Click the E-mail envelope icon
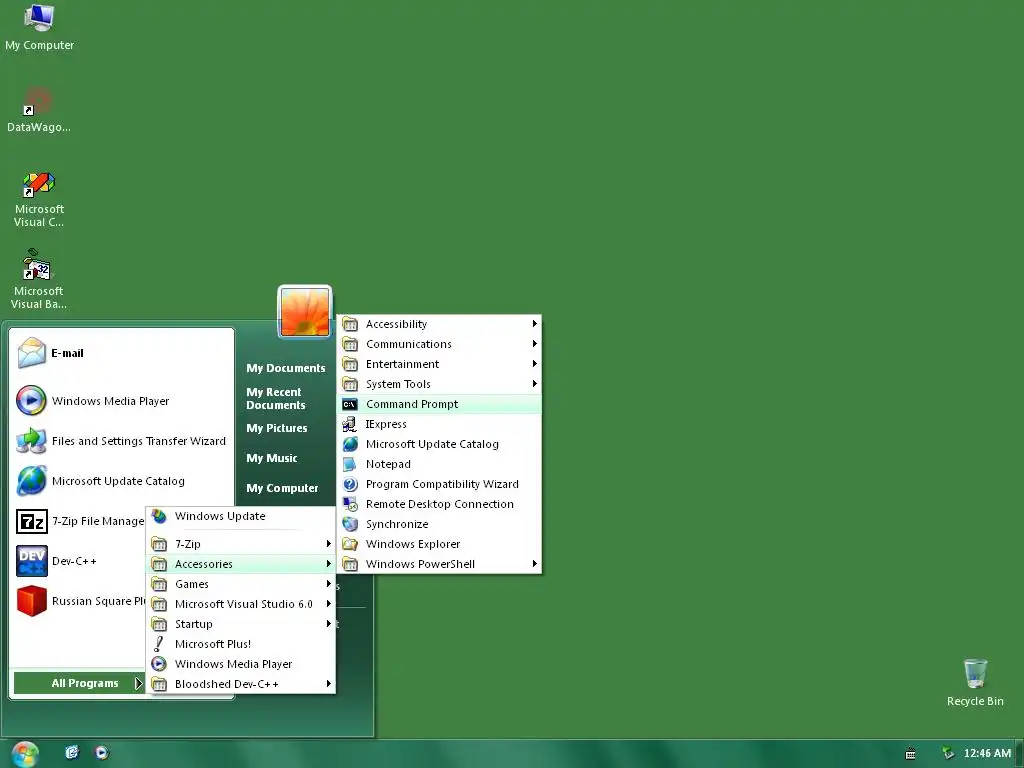 [x=31, y=353]
